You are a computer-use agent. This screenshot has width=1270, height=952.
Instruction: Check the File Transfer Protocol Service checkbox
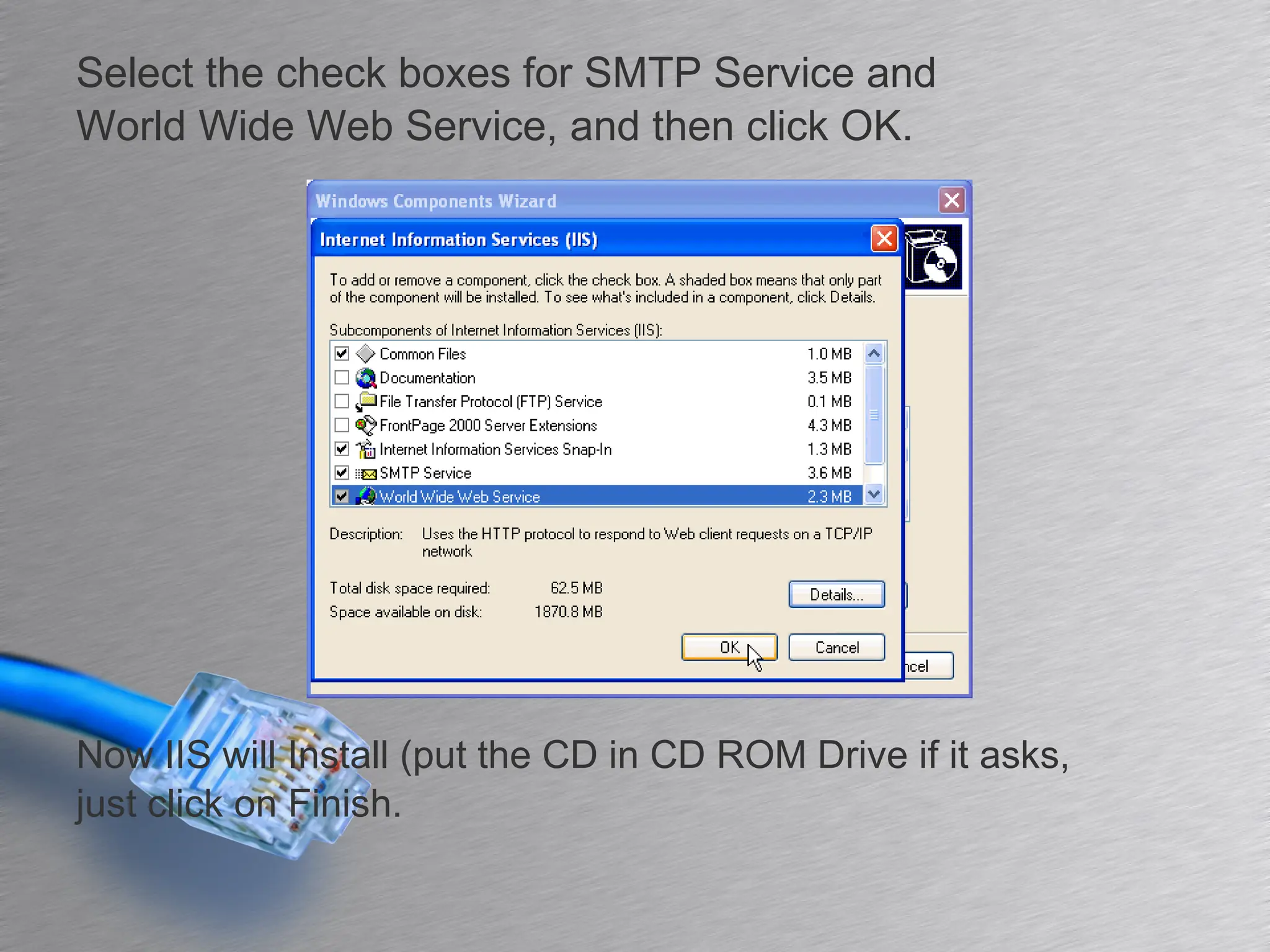pos(342,402)
